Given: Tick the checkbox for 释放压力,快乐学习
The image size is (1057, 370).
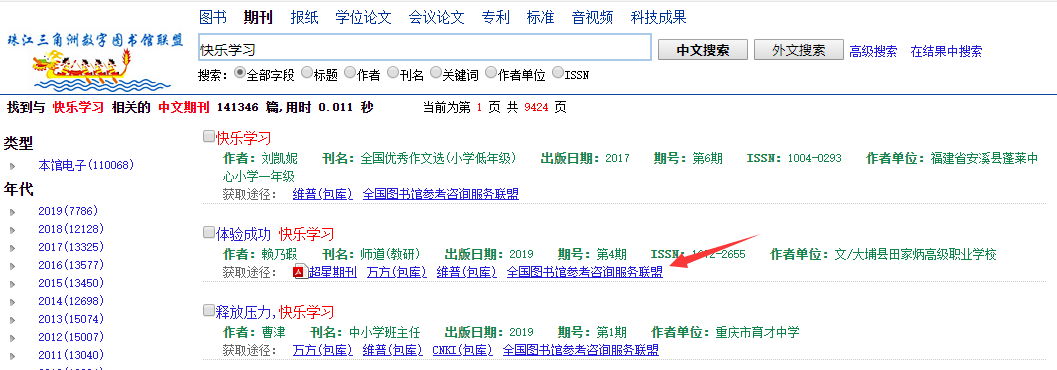Looking at the screenshot, I should [x=209, y=311].
